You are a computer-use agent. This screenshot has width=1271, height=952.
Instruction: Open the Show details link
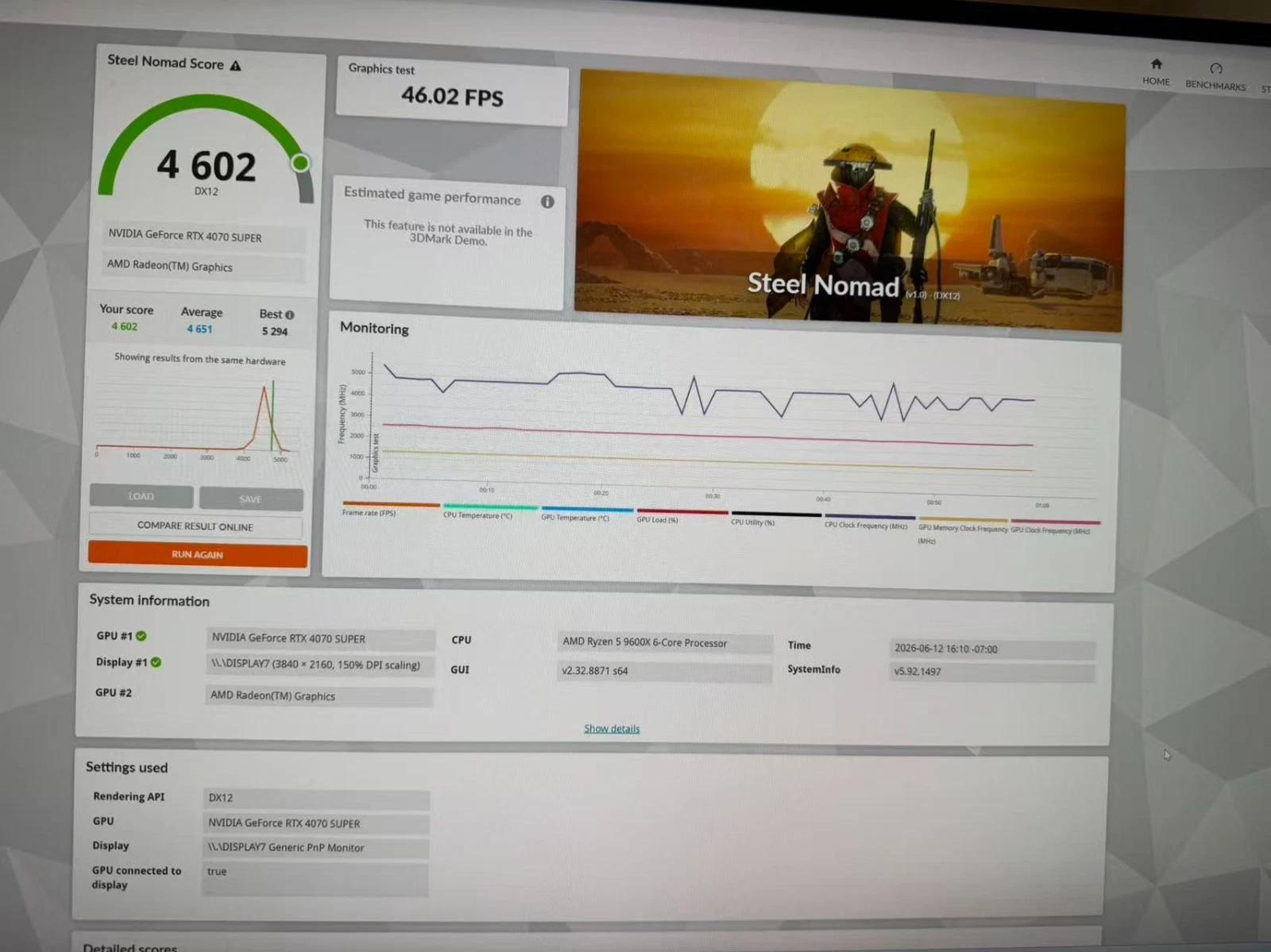(612, 729)
